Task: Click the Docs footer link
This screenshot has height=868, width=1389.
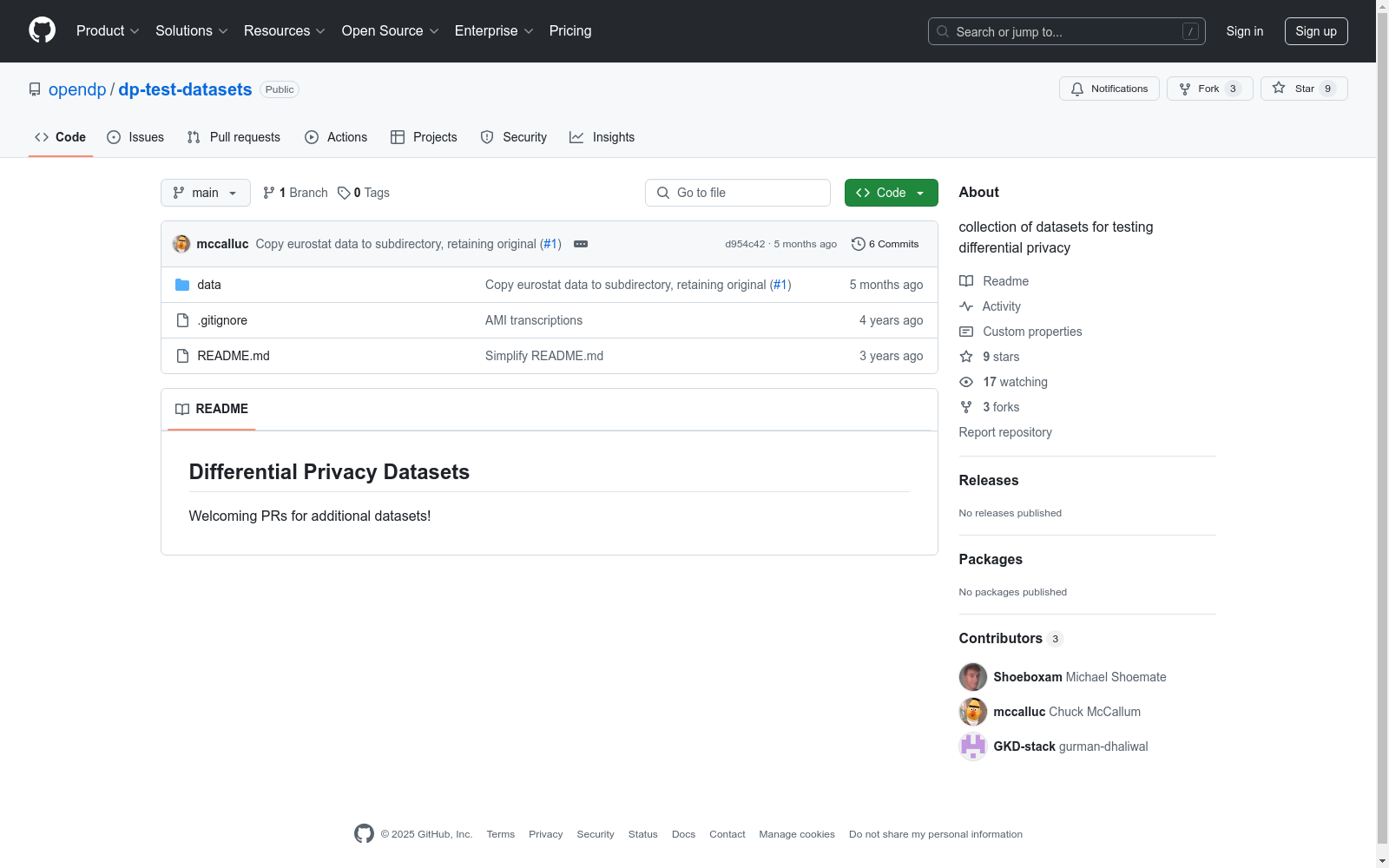Action: (x=684, y=834)
